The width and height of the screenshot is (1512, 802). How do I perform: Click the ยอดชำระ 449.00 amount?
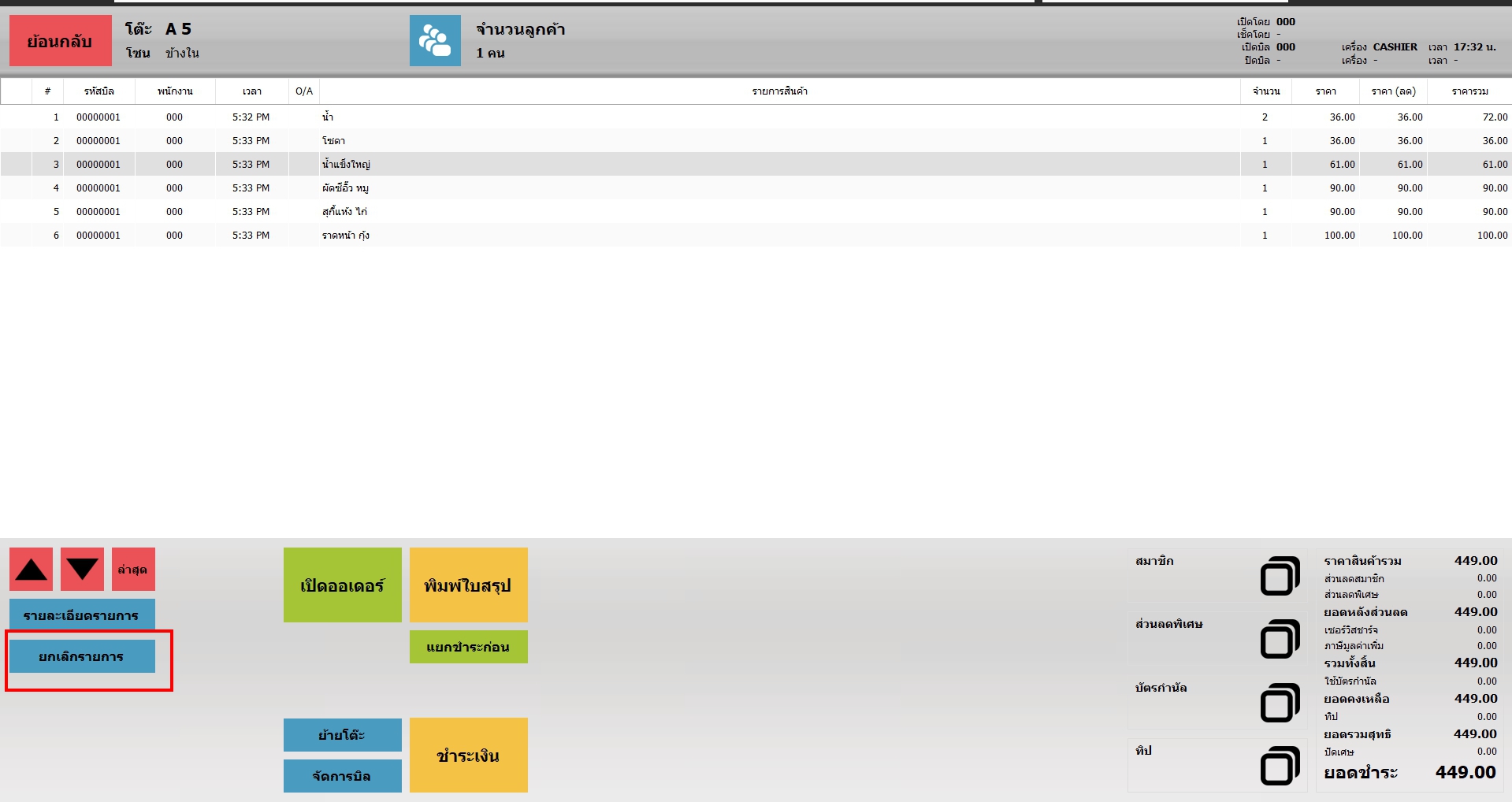click(1466, 772)
